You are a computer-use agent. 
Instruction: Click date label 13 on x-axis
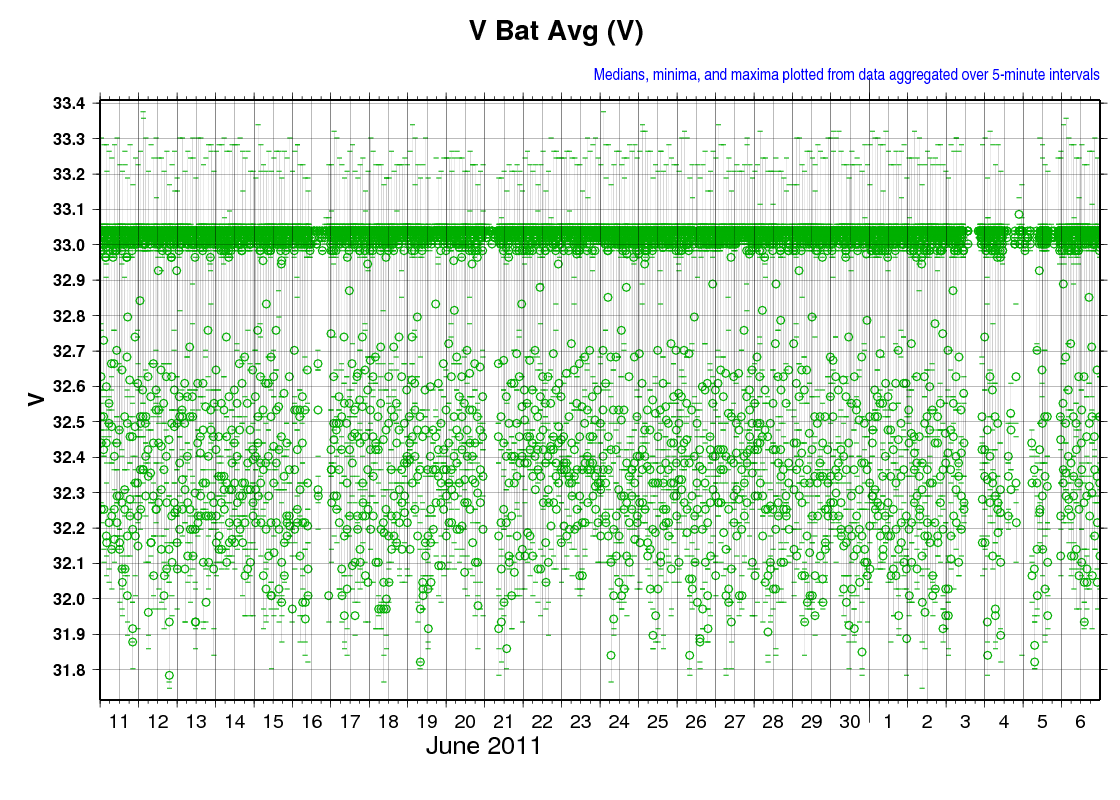(x=196, y=721)
